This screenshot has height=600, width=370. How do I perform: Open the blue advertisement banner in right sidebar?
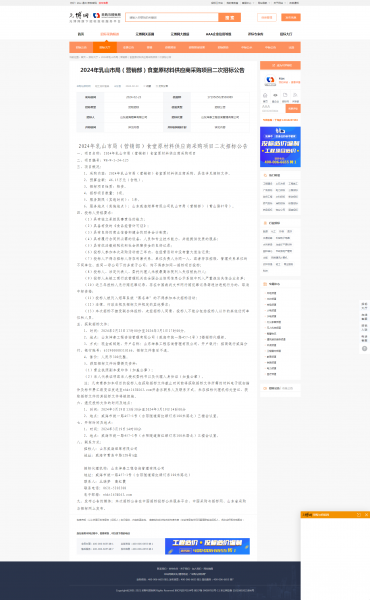(x=280, y=147)
